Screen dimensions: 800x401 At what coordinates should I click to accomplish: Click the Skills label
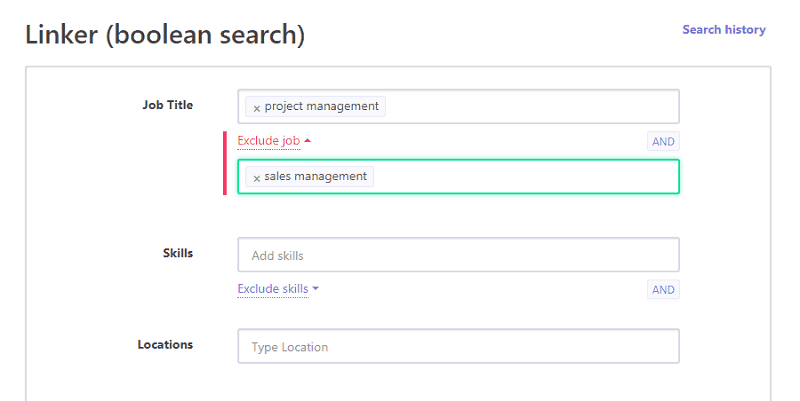pos(178,253)
